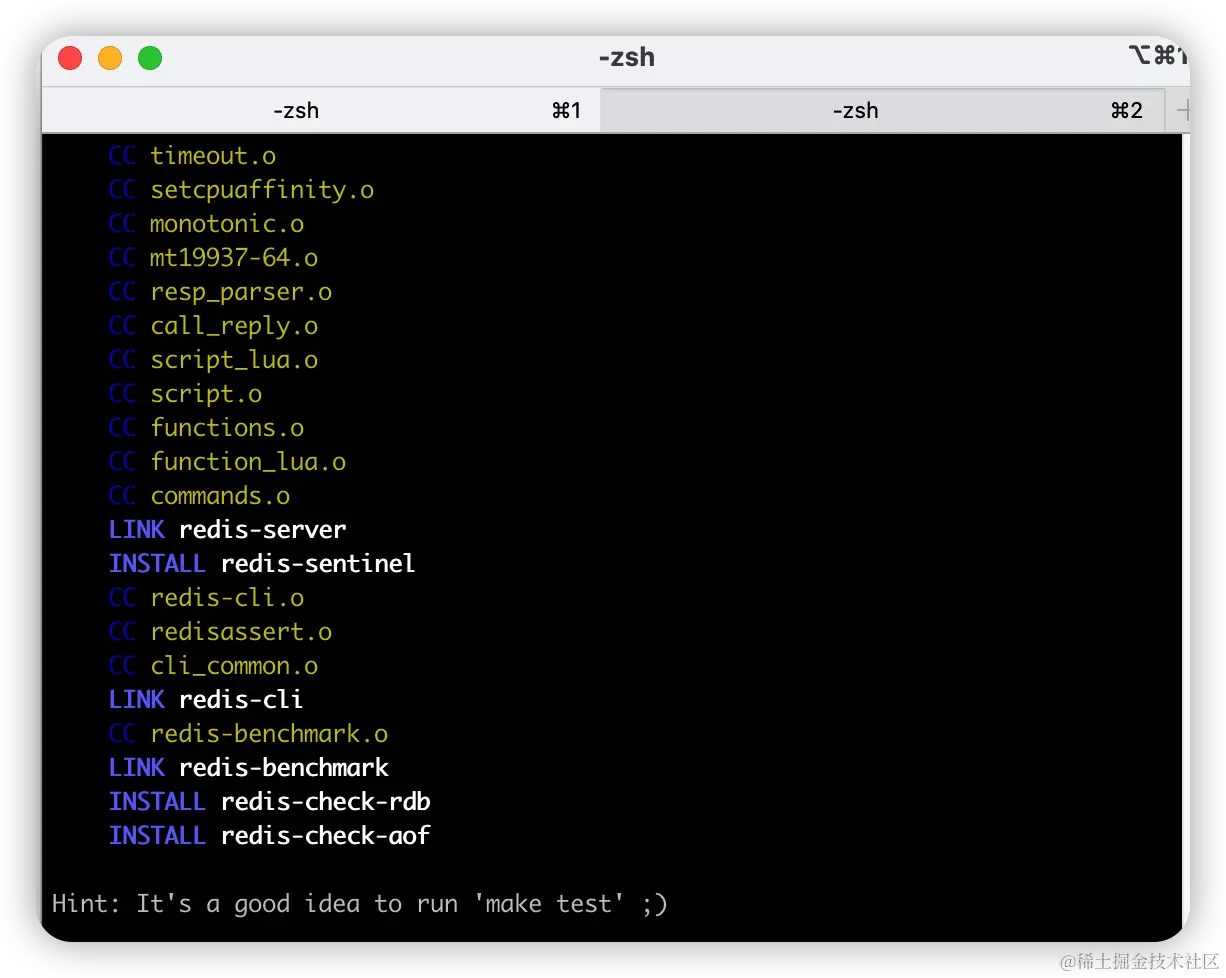Click redis-benchmark on the LINK line

pyautogui.click(x=284, y=768)
